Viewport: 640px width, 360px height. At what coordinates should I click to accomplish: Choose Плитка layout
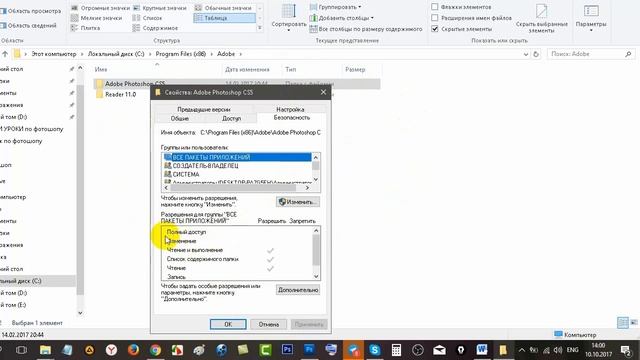pos(85,28)
